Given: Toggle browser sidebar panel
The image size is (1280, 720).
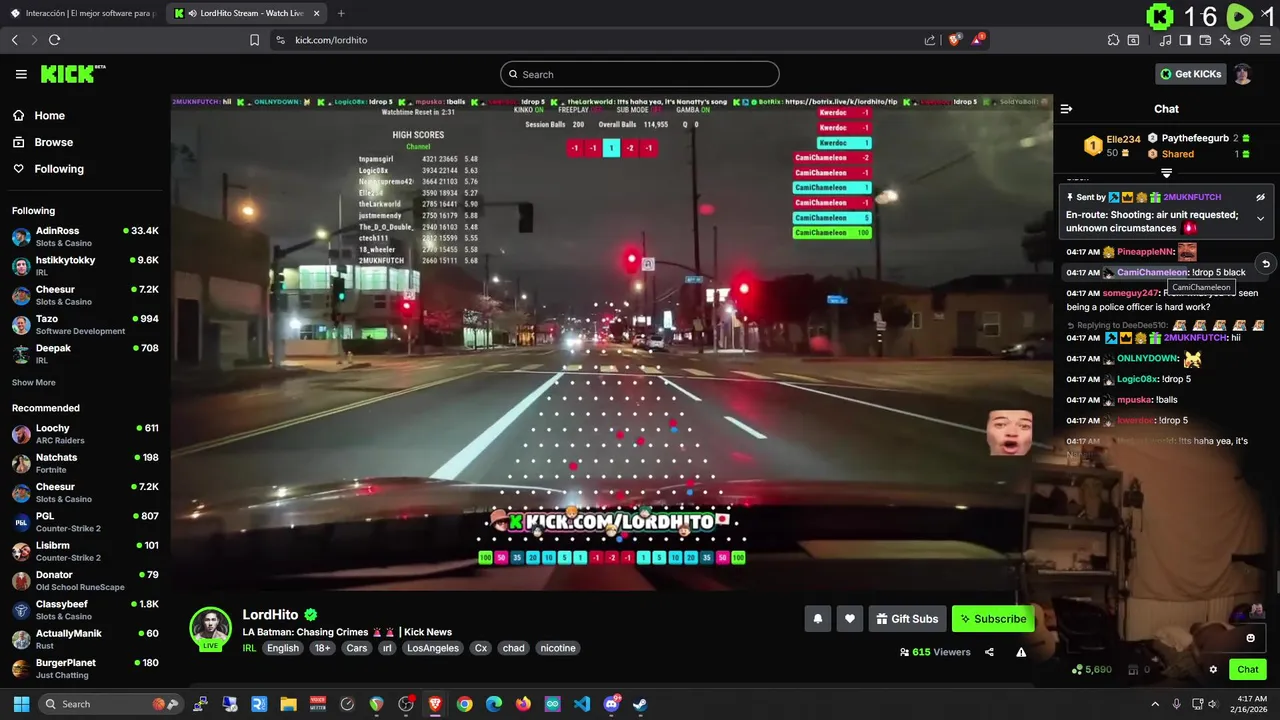Looking at the screenshot, I should pos(1185,40).
